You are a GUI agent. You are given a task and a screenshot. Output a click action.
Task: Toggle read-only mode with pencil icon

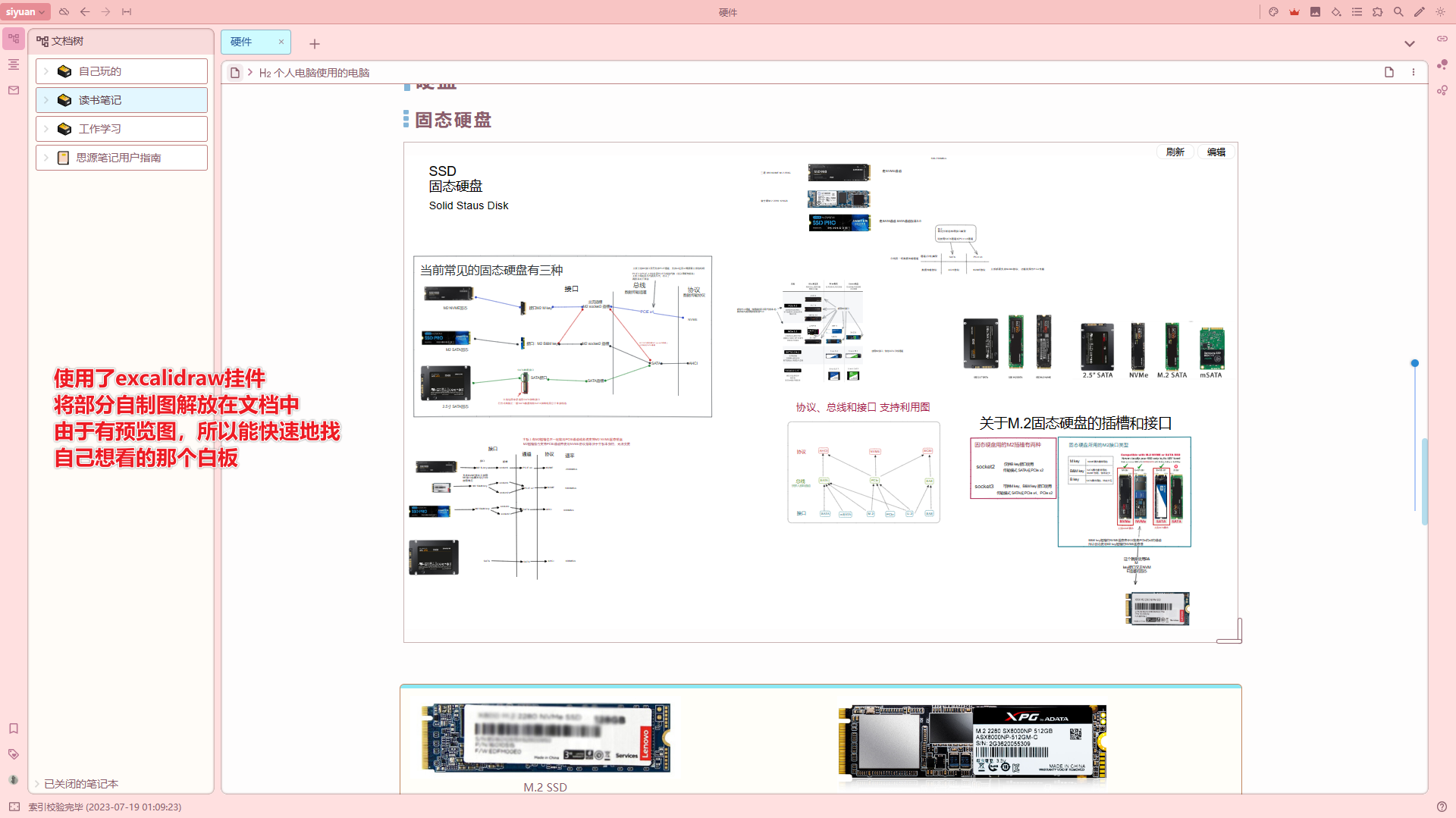(x=1419, y=12)
